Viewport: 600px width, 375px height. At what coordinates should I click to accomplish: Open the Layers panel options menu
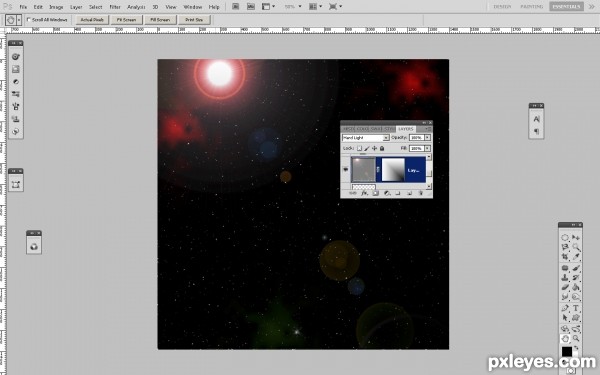point(429,129)
